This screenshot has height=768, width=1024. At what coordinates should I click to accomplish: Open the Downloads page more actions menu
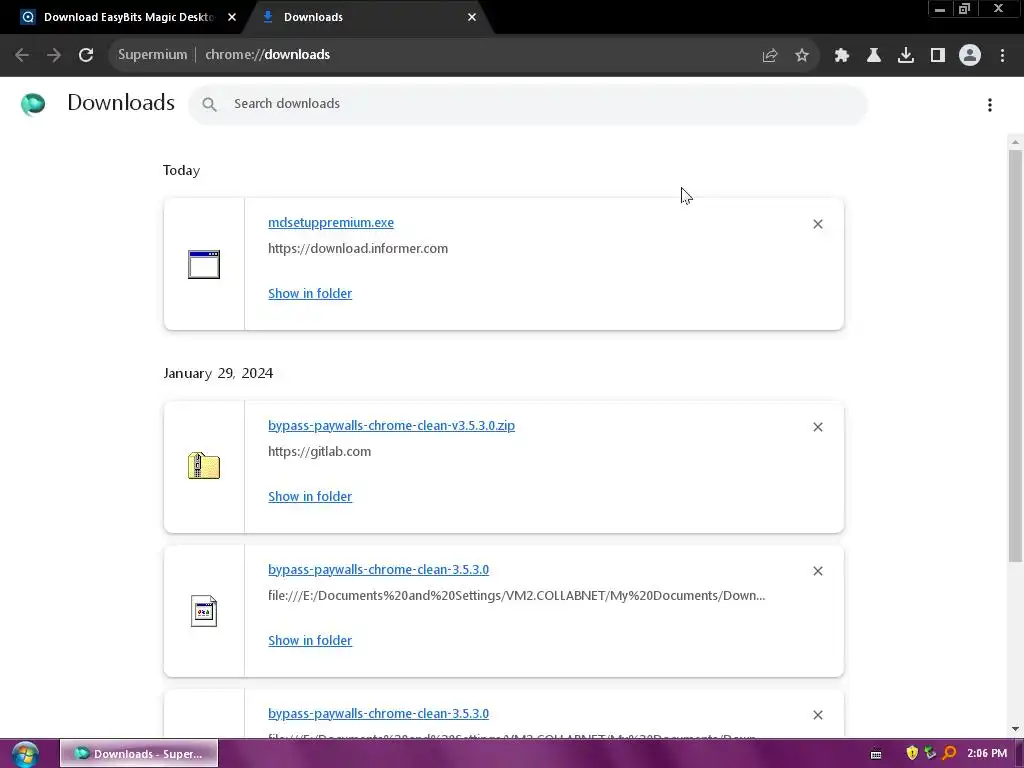point(990,105)
